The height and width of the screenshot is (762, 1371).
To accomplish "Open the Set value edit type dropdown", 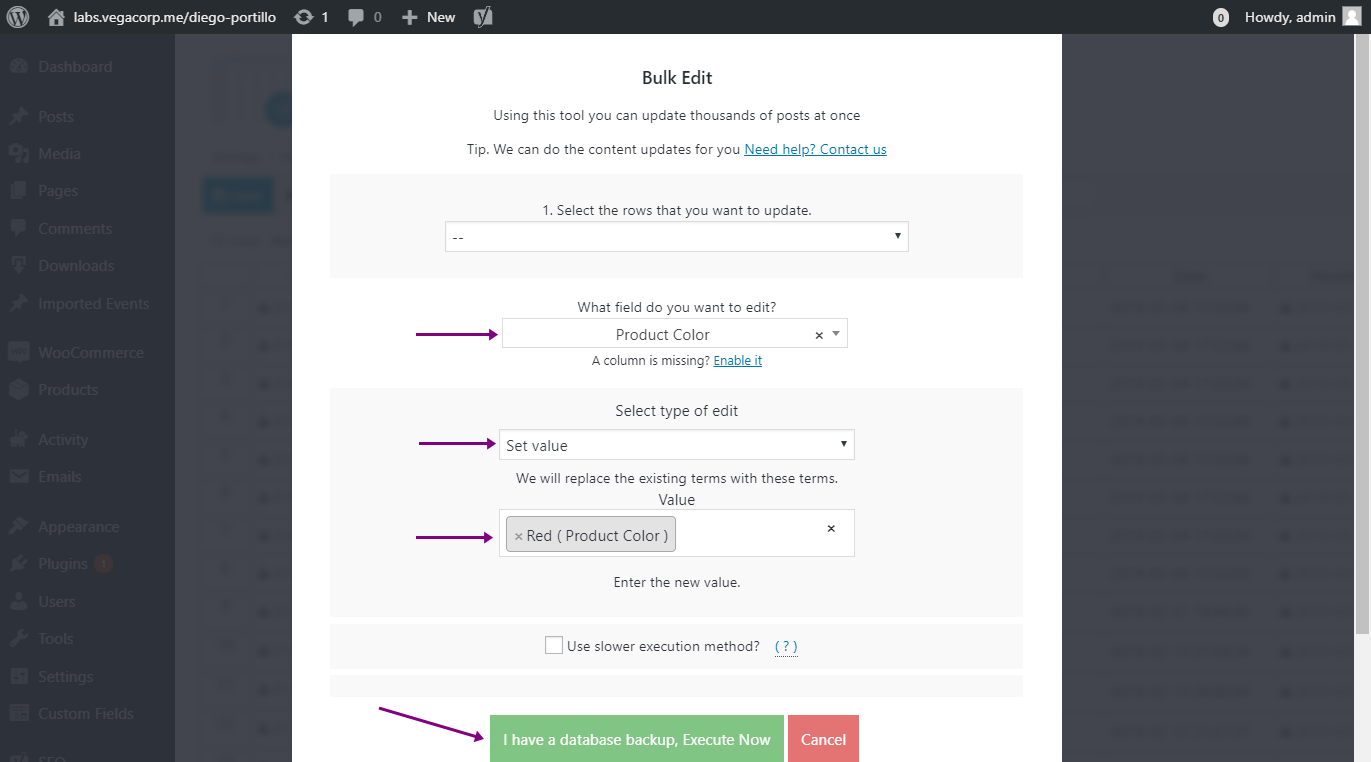I will pyautogui.click(x=676, y=445).
